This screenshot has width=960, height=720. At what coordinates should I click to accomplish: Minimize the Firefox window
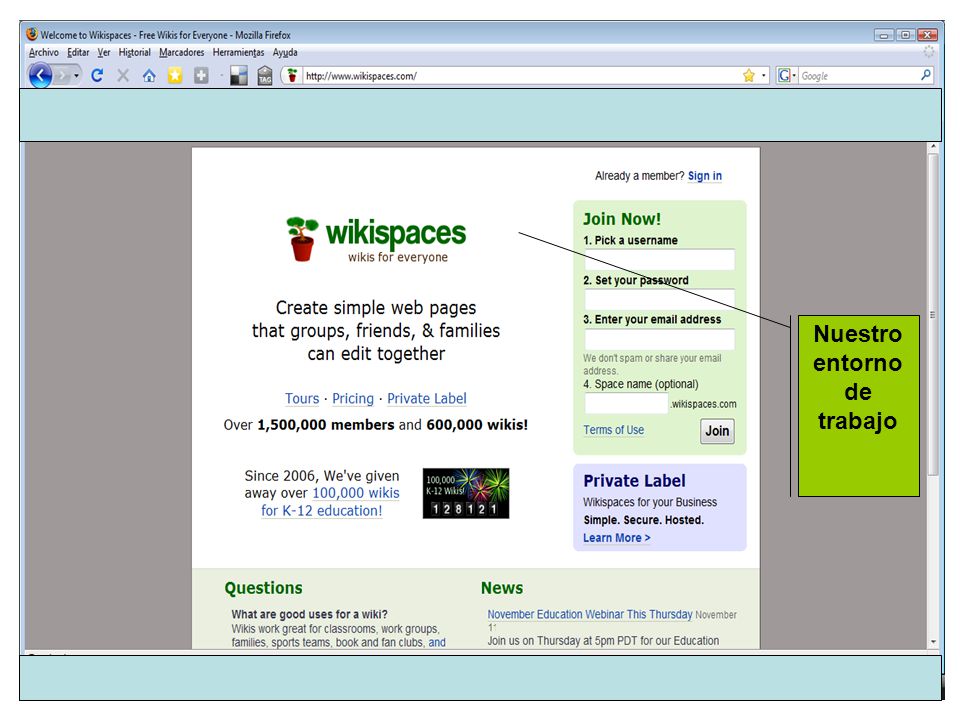tap(883, 35)
